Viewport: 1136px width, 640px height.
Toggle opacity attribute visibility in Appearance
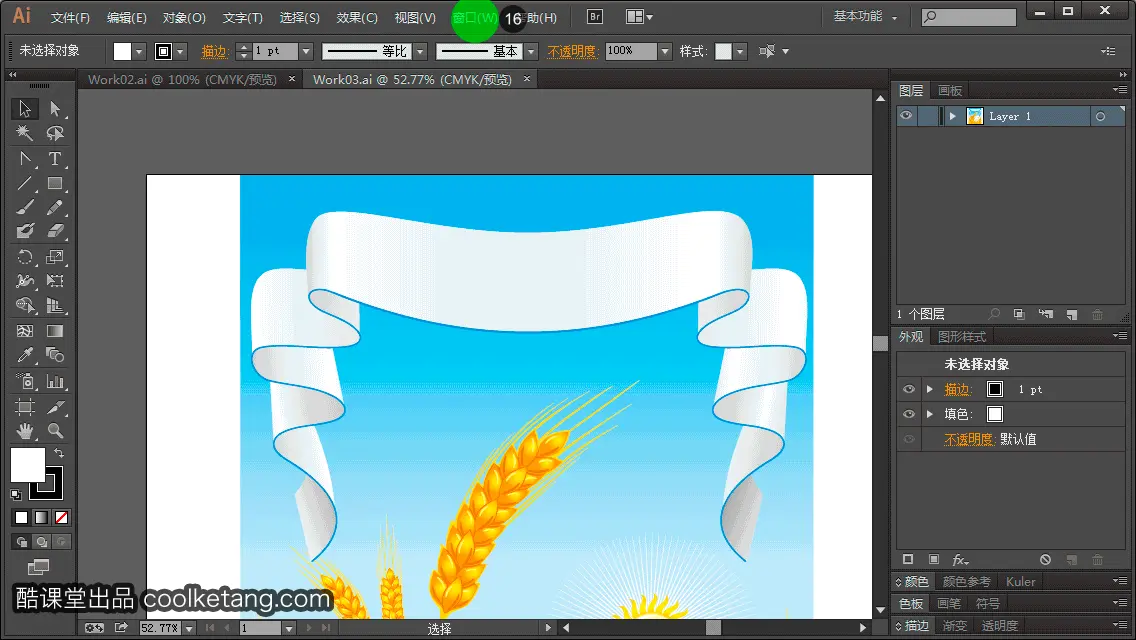909,439
